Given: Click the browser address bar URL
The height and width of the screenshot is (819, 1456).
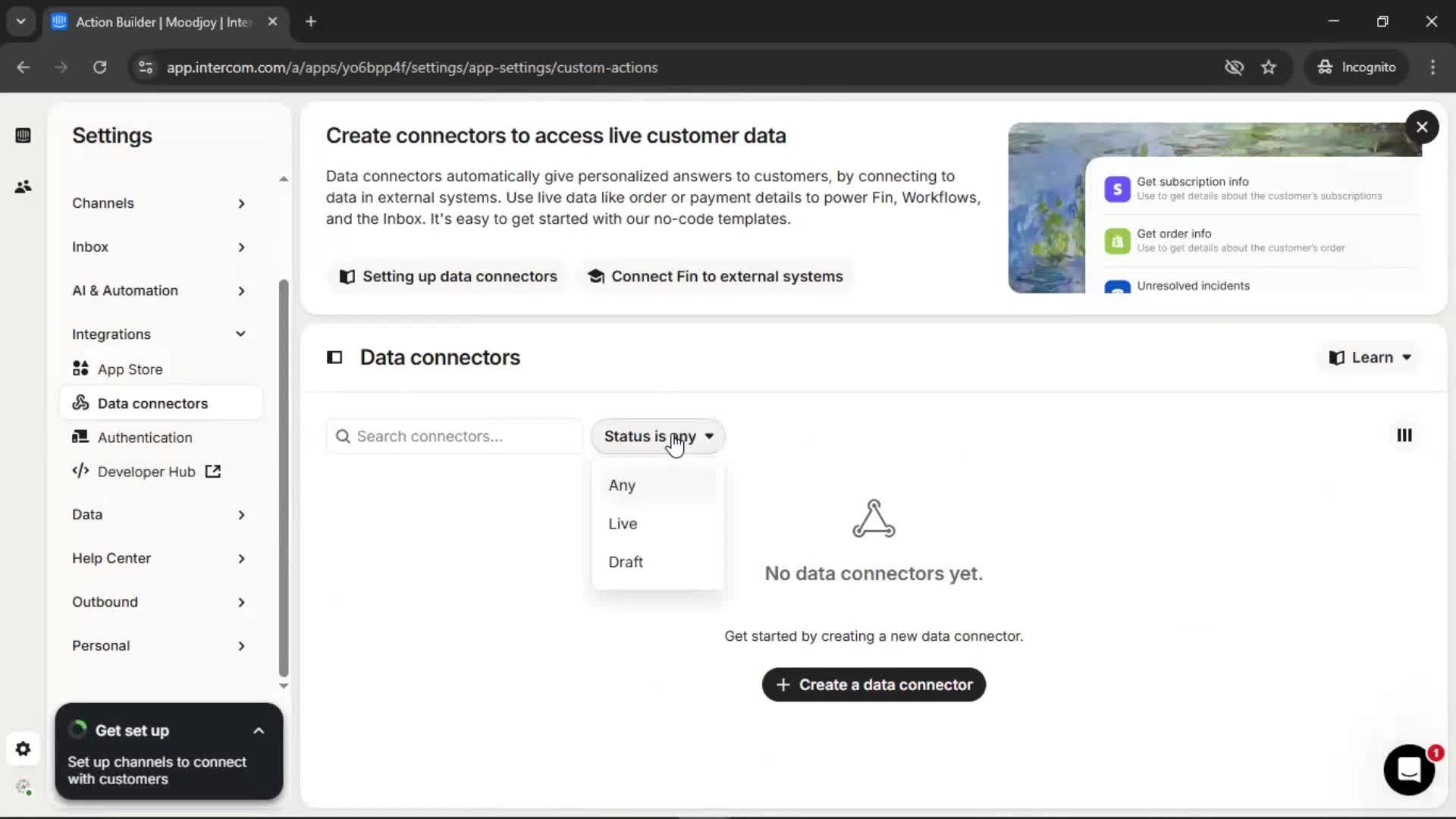Looking at the screenshot, I should pyautogui.click(x=412, y=67).
